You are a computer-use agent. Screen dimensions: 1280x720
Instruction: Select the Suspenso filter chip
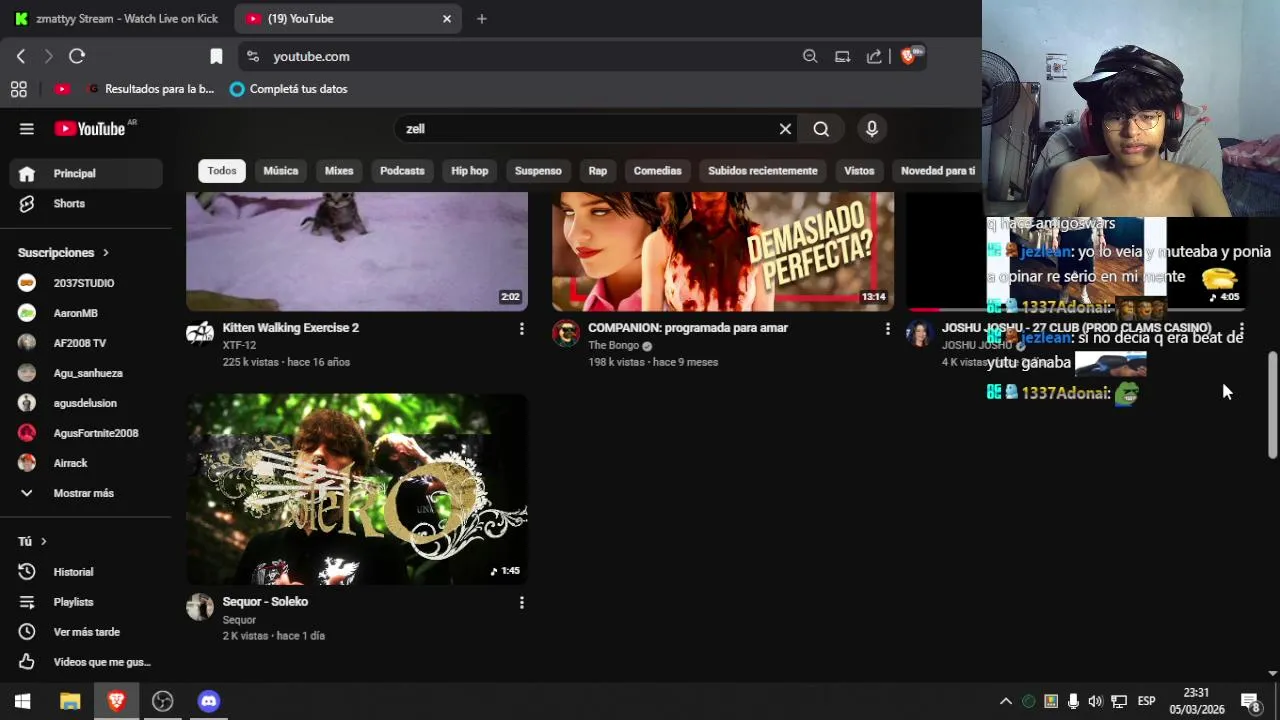point(538,171)
